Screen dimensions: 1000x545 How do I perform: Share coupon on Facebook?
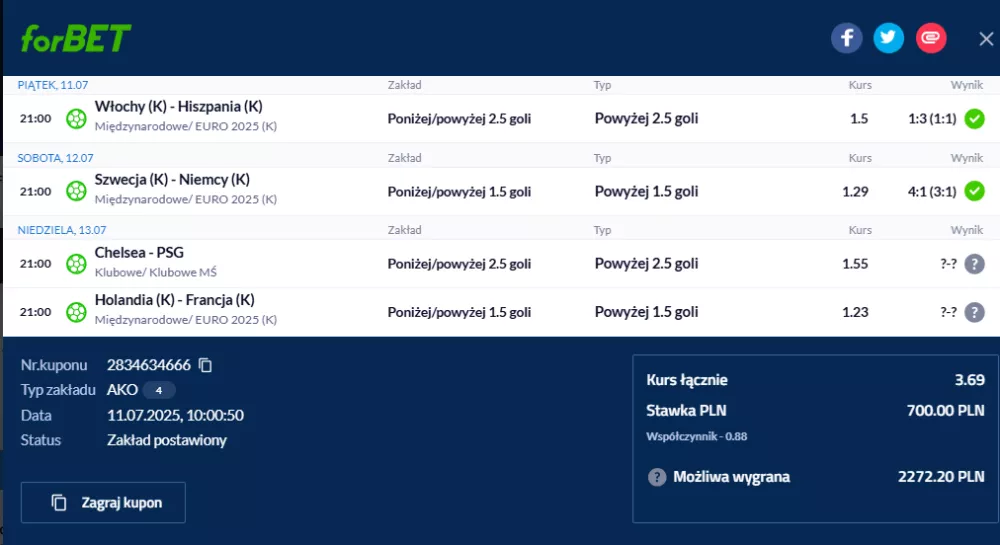coord(846,38)
